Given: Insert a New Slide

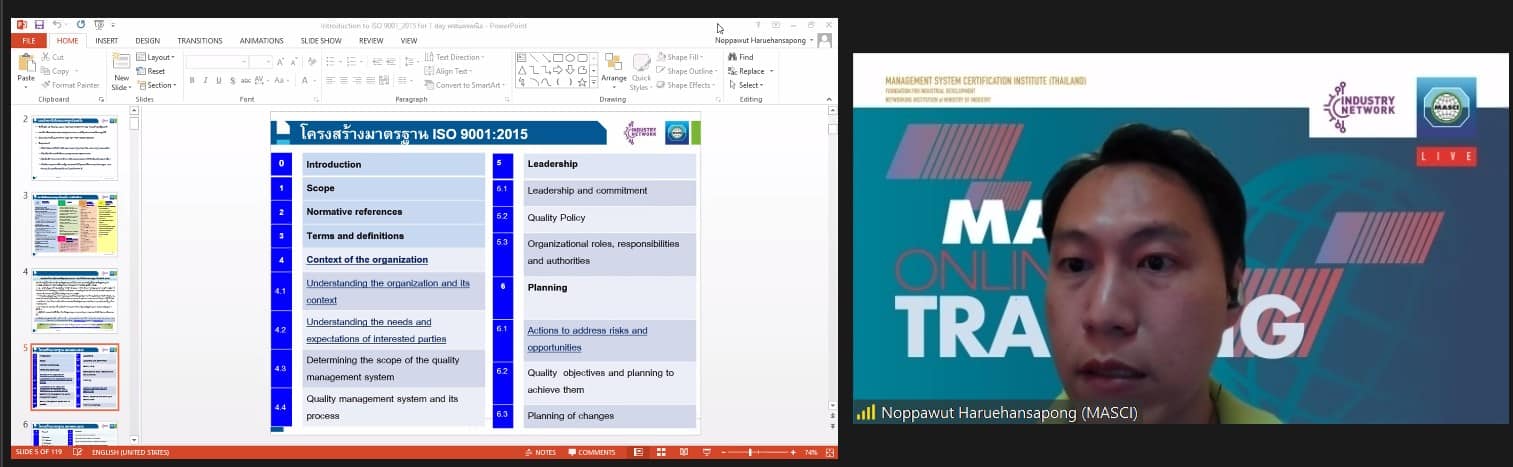Looking at the screenshot, I should (121, 70).
